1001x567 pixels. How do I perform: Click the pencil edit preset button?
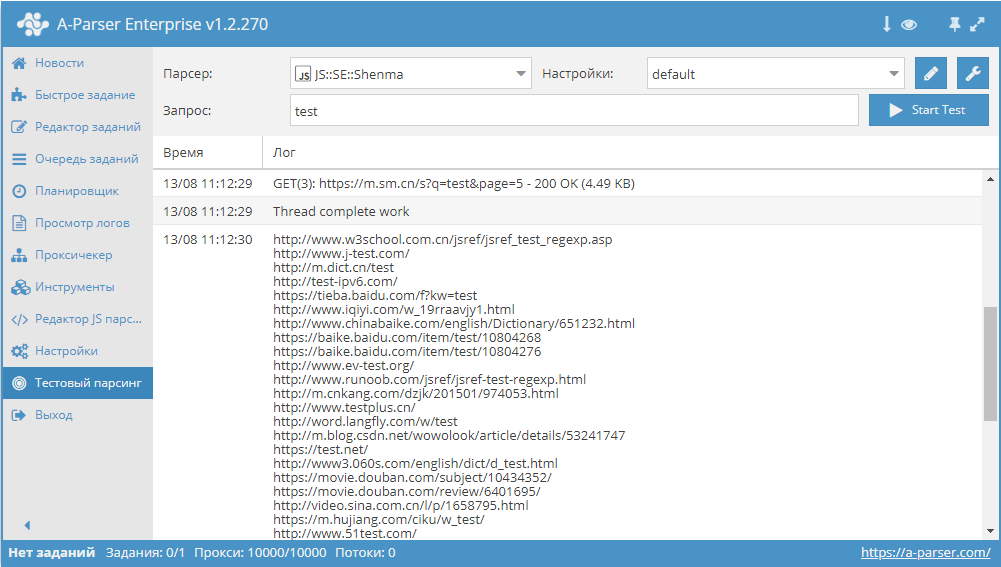[931, 73]
